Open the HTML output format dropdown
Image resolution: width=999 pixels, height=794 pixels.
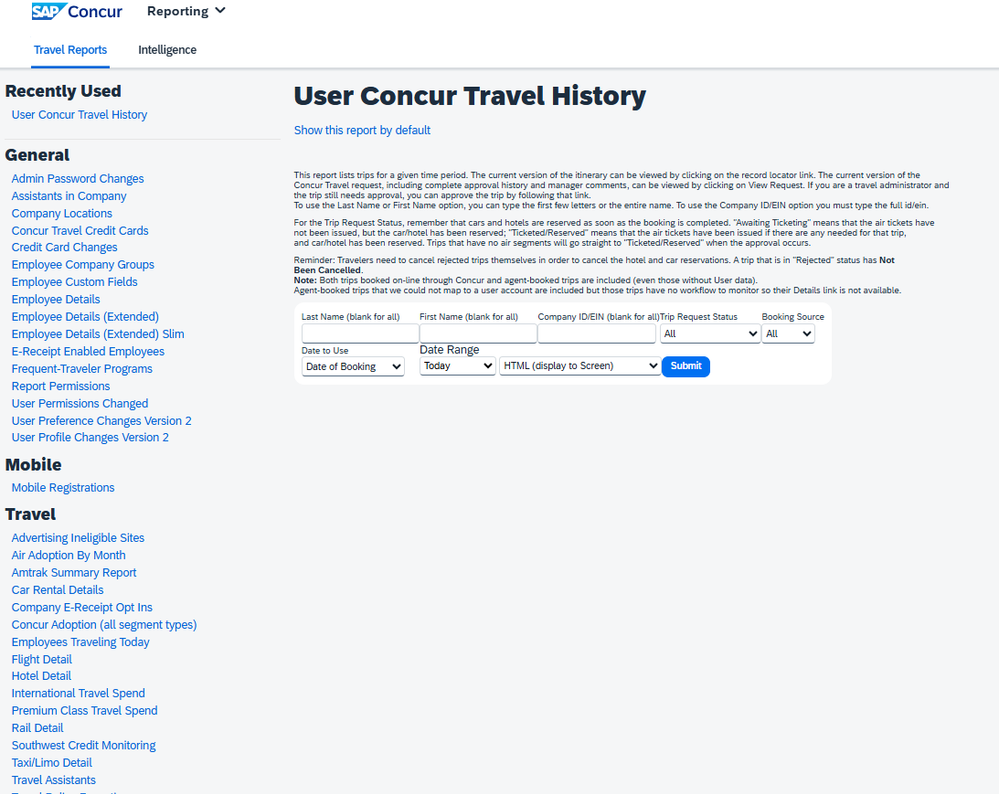tap(580, 366)
